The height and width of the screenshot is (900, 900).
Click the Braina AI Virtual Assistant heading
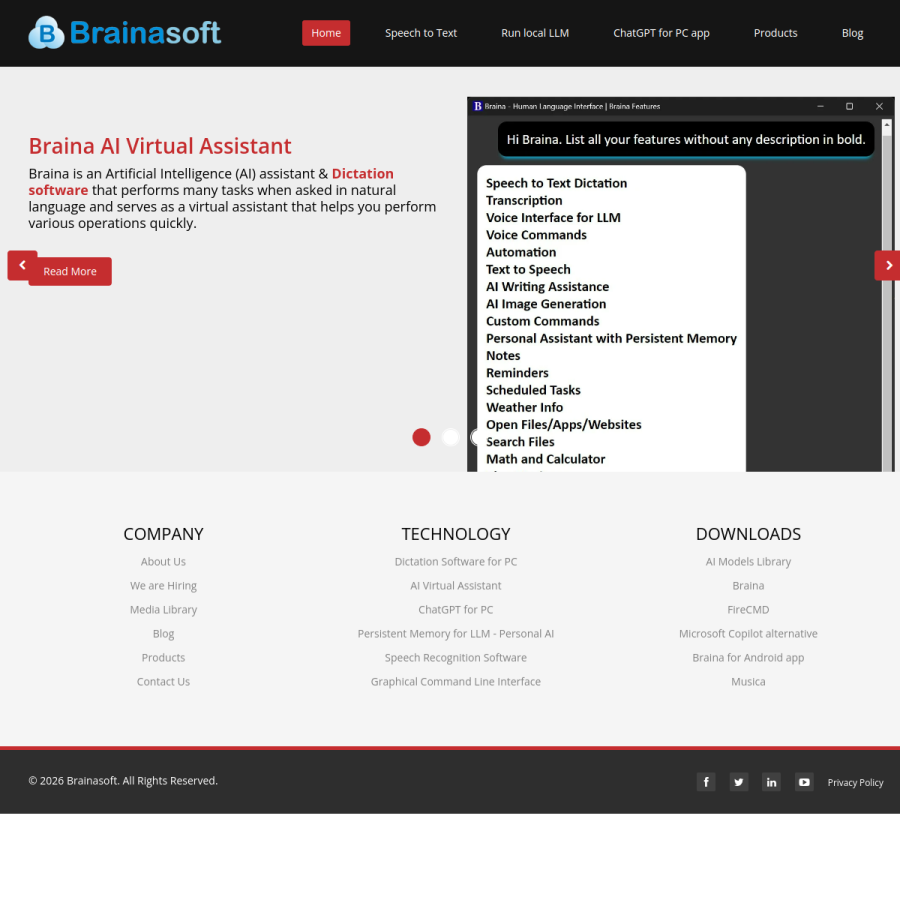[x=160, y=146]
